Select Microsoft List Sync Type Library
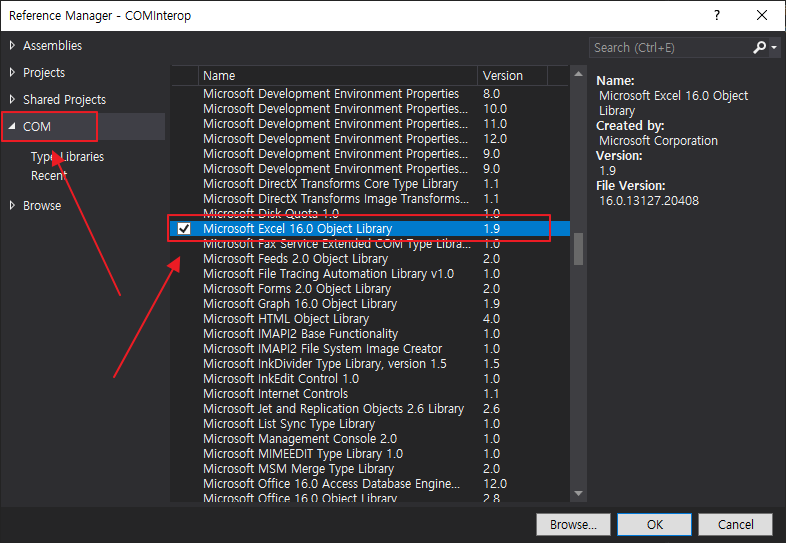The image size is (786, 543). click(369, 424)
